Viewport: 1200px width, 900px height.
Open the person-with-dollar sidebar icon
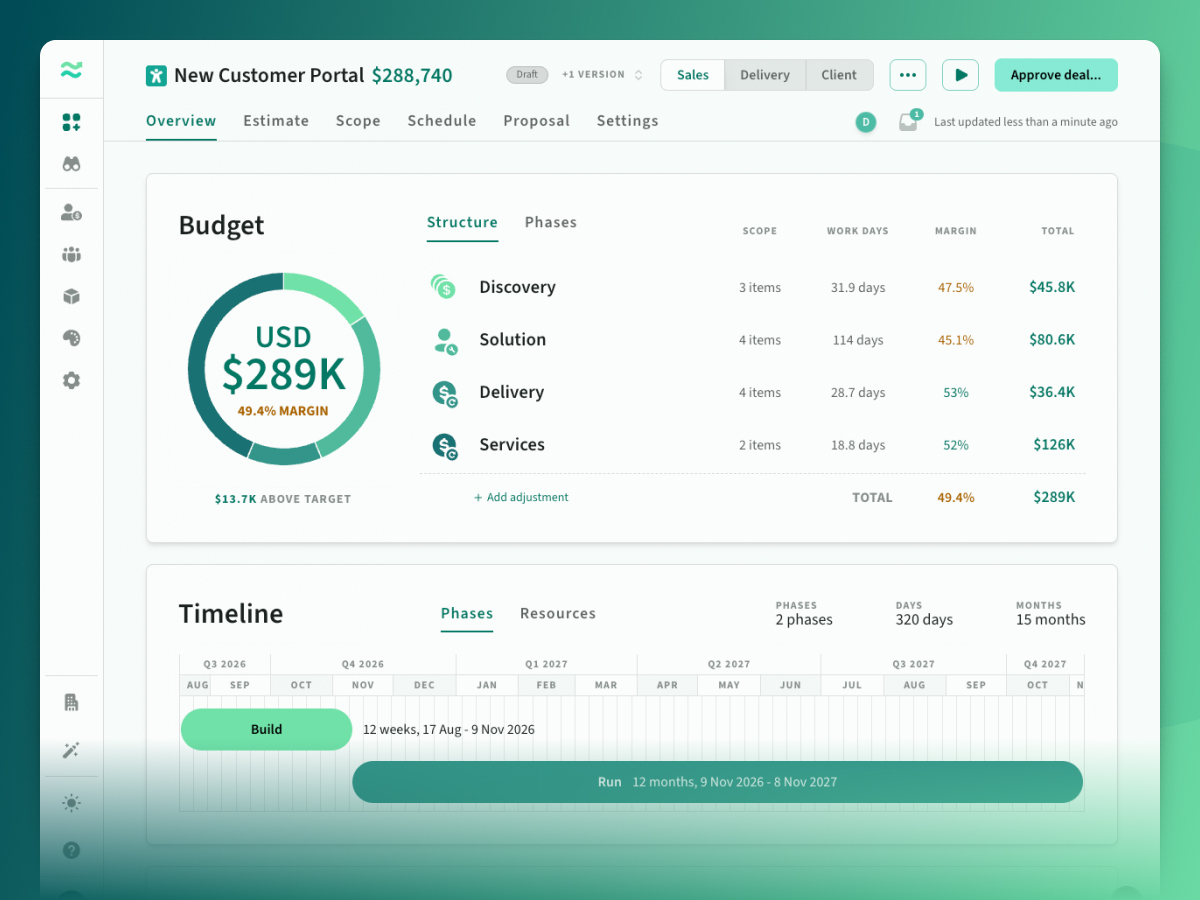pyautogui.click(x=71, y=212)
